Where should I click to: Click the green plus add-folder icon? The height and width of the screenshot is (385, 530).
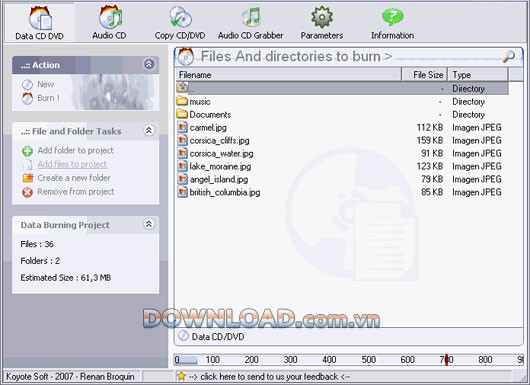tap(27, 151)
